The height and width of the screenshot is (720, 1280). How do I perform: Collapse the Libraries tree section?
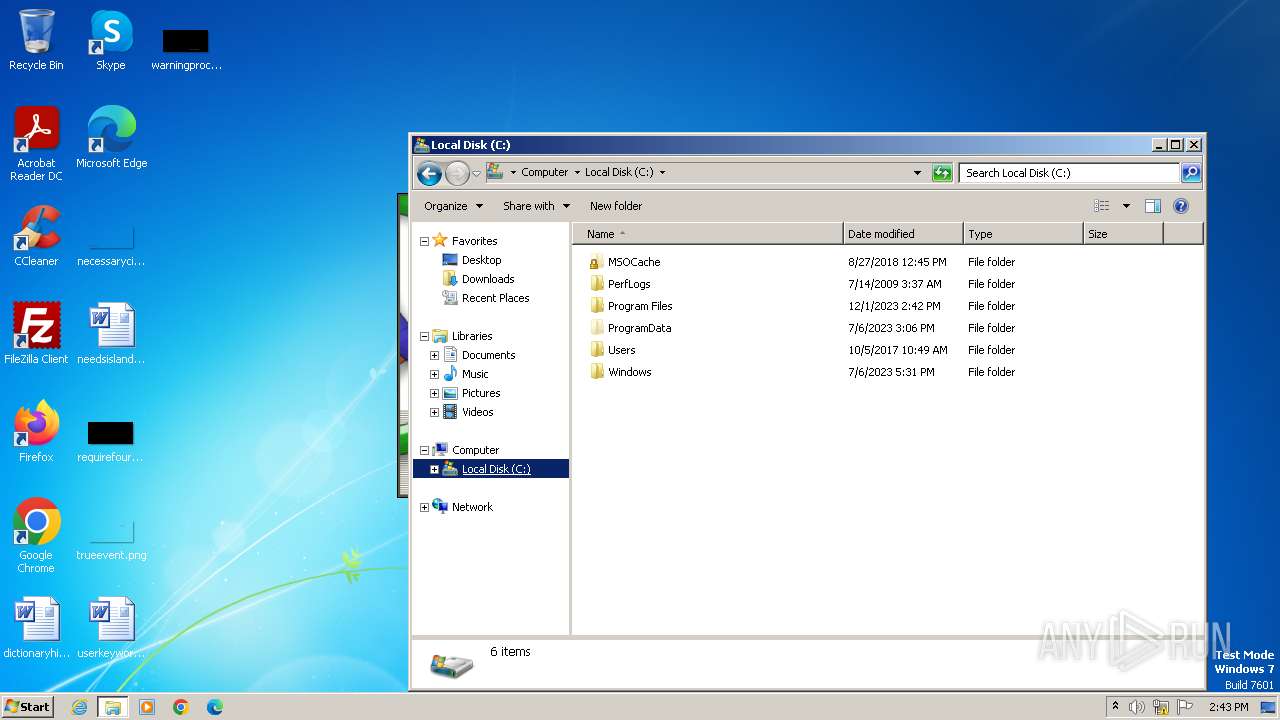(x=424, y=336)
